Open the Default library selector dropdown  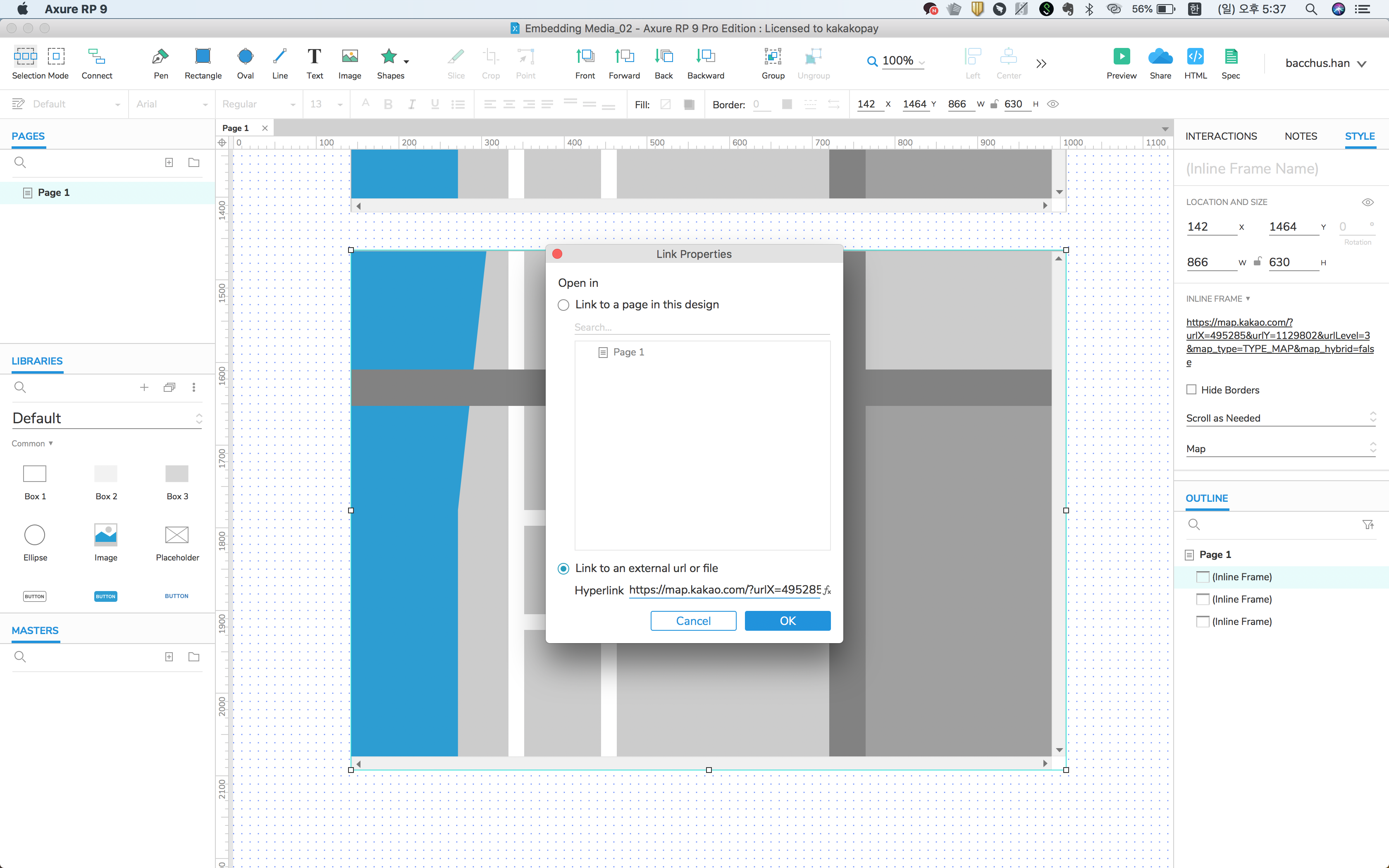click(x=107, y=418)
